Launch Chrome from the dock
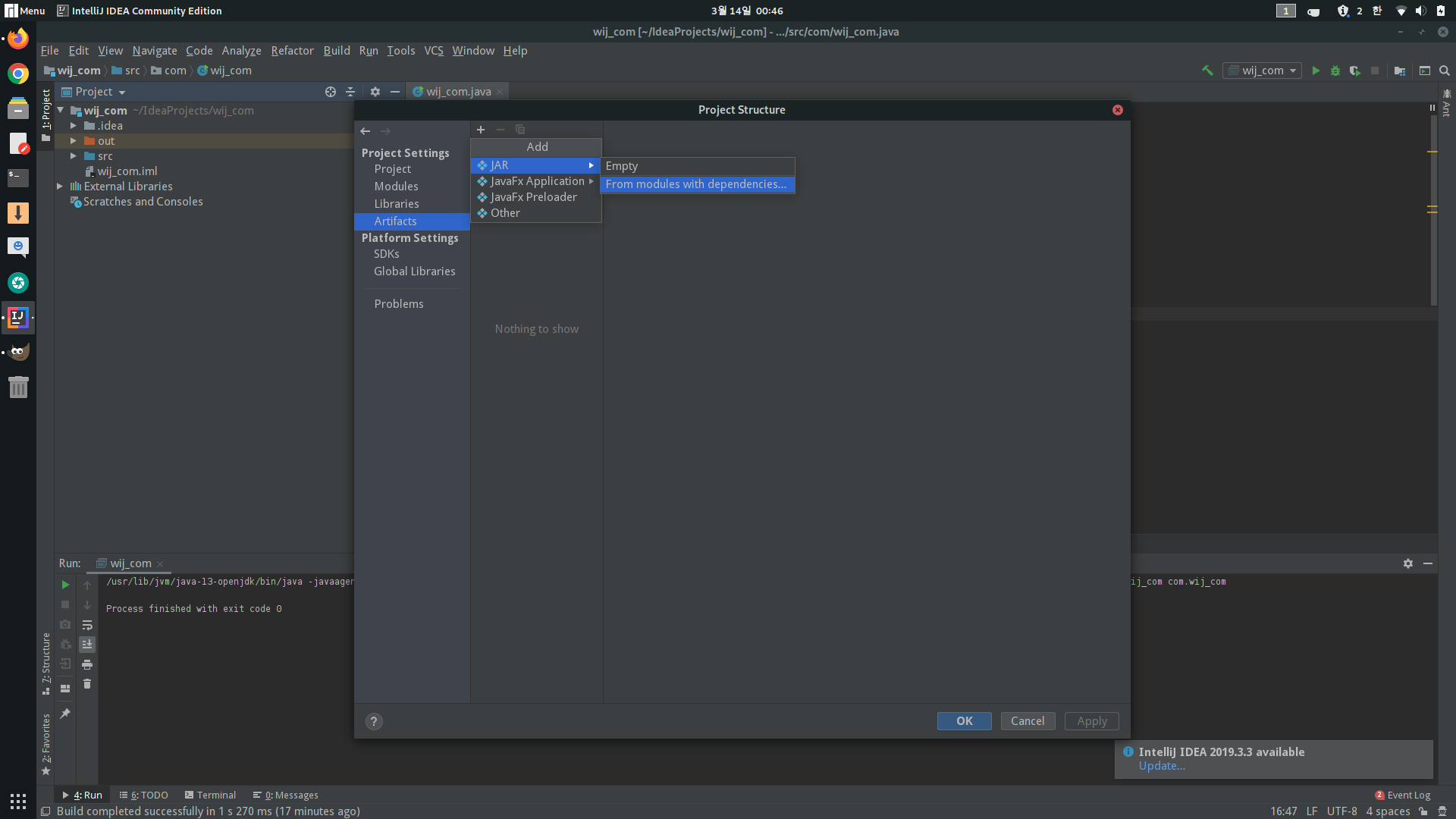The image size is (1456, 819). pyautogui.click(x=18, y=74)
